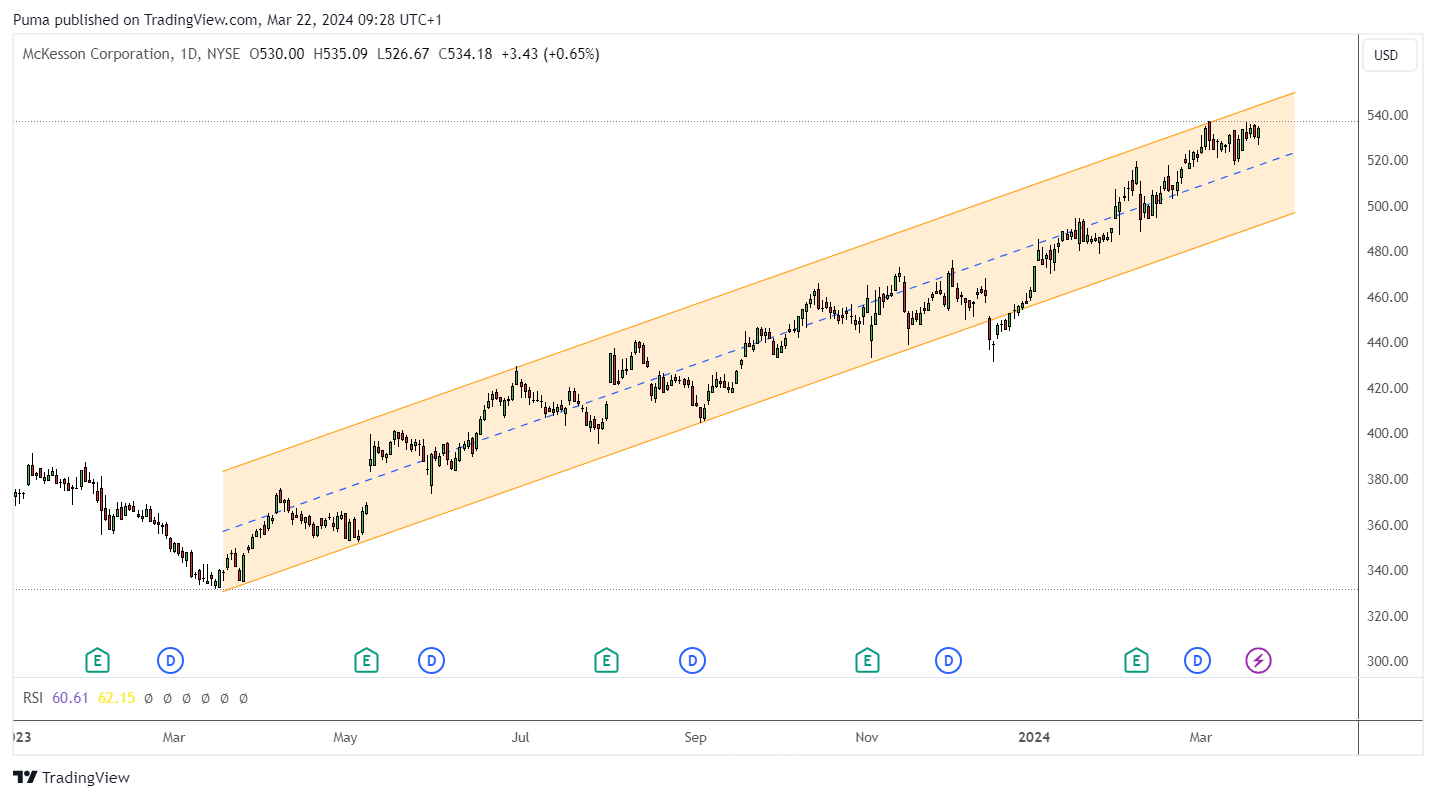The height and width of the screenshot is (799, 1436).
Task: Open the earnings marker near November
Action: pyautogui.click(x=867, y=660)
